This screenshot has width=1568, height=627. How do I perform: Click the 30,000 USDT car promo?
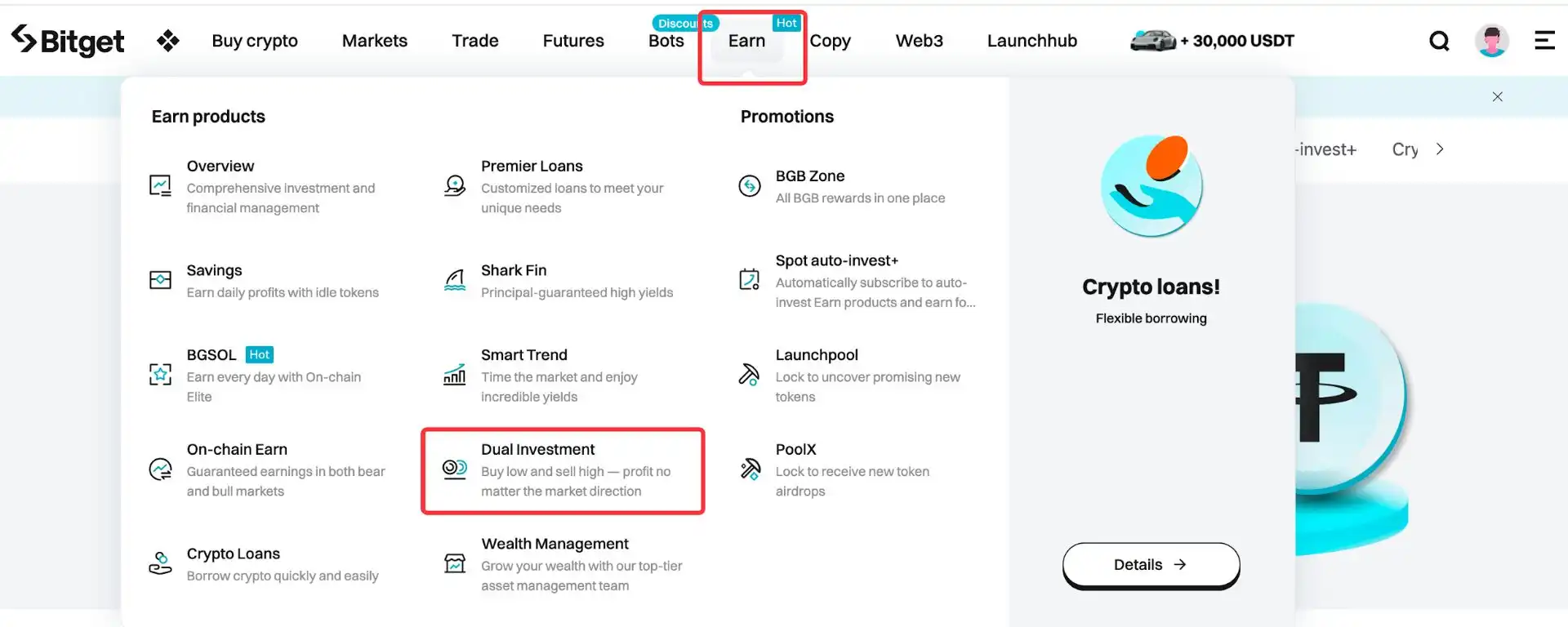click(1213, 41)
